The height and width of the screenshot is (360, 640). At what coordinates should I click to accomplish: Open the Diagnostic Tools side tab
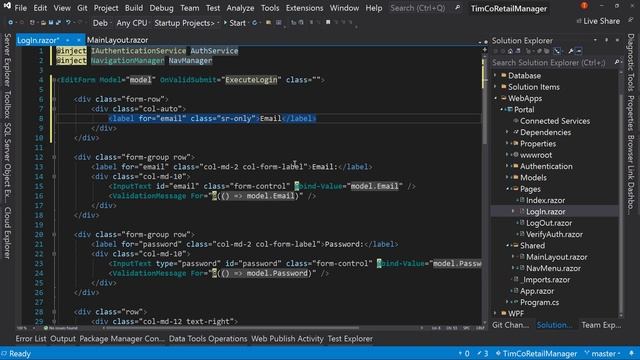[x=631, y=62]
